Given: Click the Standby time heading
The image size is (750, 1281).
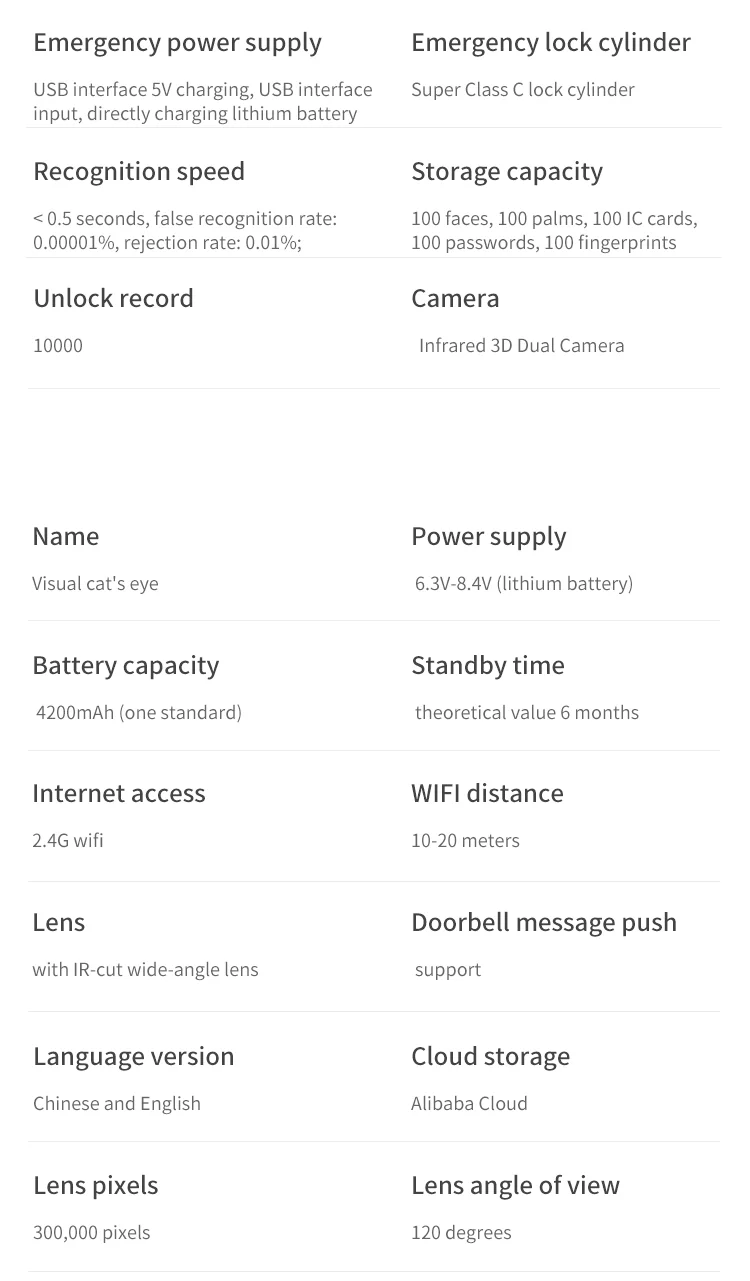Looking at the screenshot, I should (488, 666).
